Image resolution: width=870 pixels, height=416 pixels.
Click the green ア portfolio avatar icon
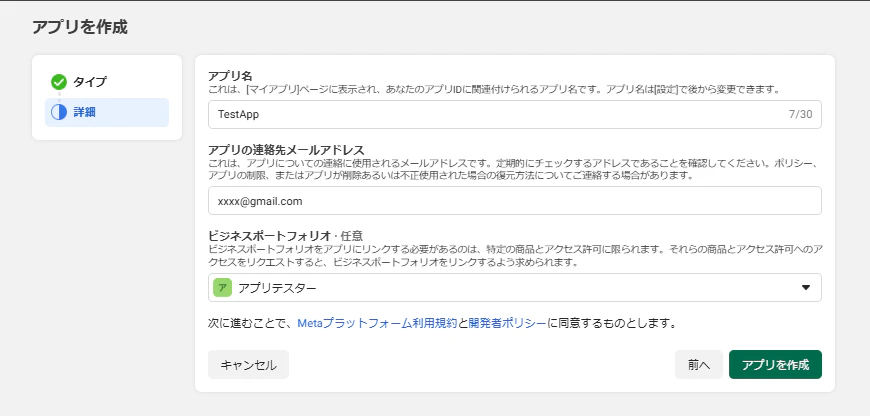pos(222,287)
